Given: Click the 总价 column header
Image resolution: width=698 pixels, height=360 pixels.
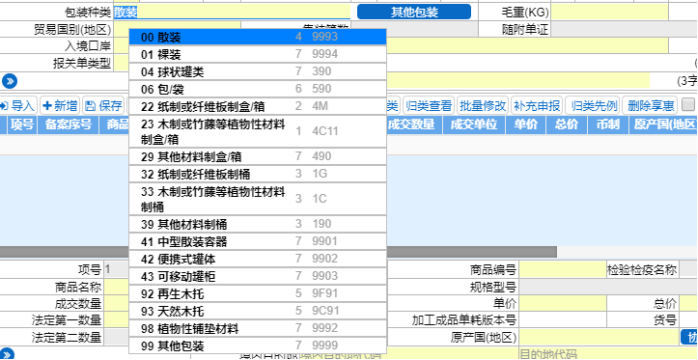Looking at the screenshot, I should click(567, 125).
